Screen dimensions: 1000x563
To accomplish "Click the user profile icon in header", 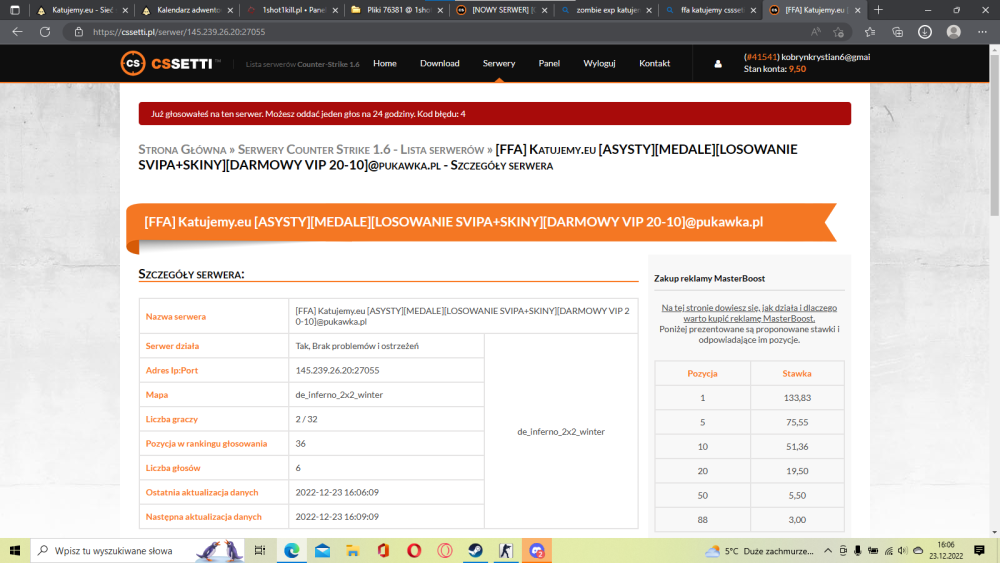I will point(717,64).
